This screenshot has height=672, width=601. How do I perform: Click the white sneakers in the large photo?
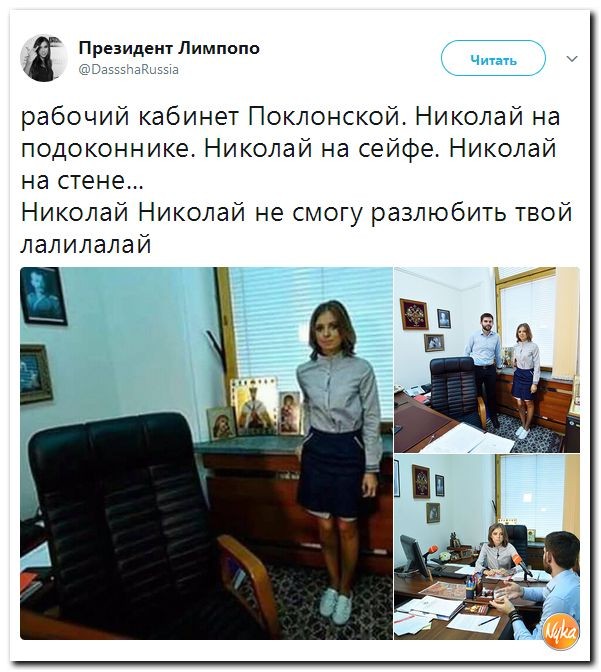(x=336, y=606)
